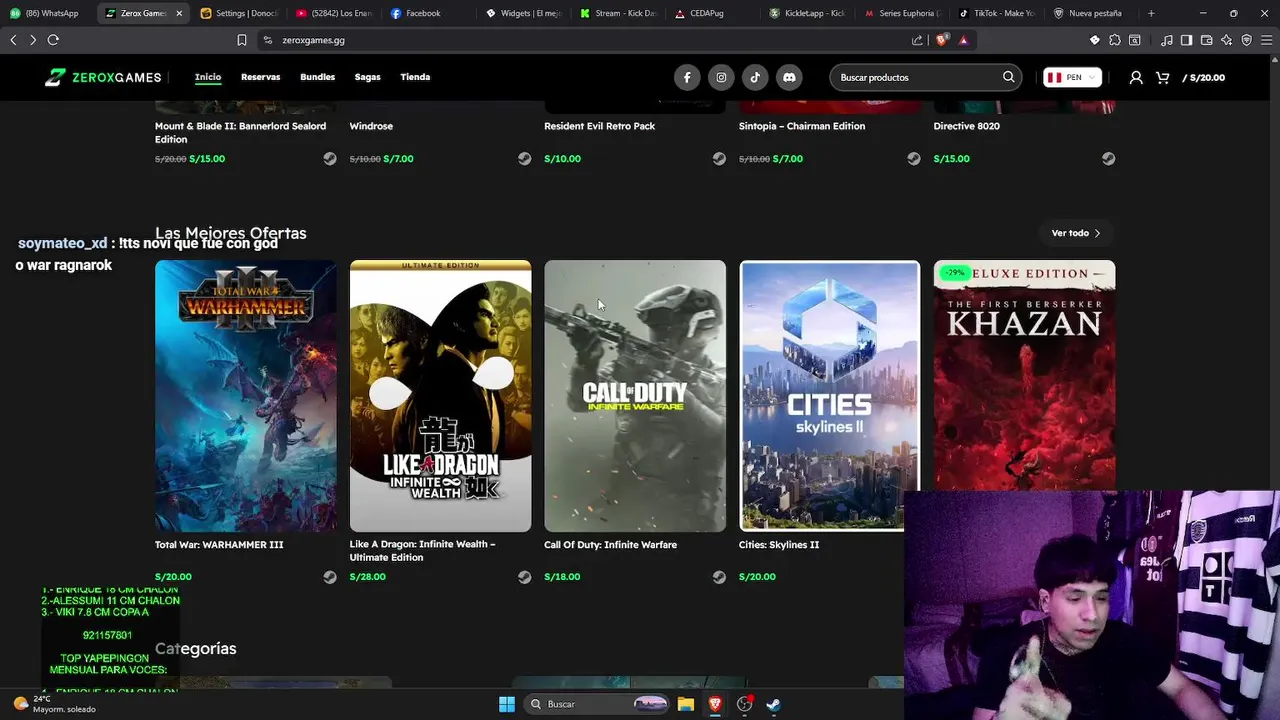Image resolution: width=1280 pixels, height=720 pixels.
Task: Select the Inicio nav item
Action: pyautogui.click(x=208, y=77)
